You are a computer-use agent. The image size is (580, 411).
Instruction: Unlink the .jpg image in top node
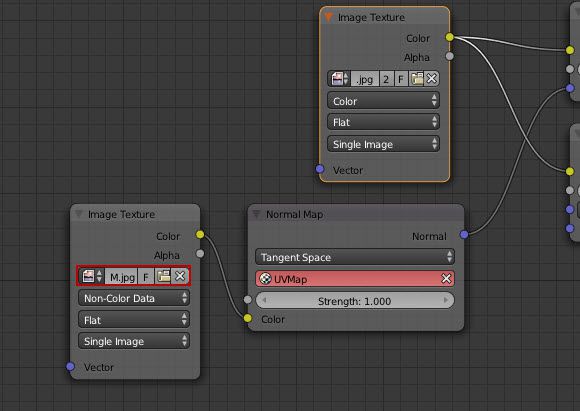432,79
